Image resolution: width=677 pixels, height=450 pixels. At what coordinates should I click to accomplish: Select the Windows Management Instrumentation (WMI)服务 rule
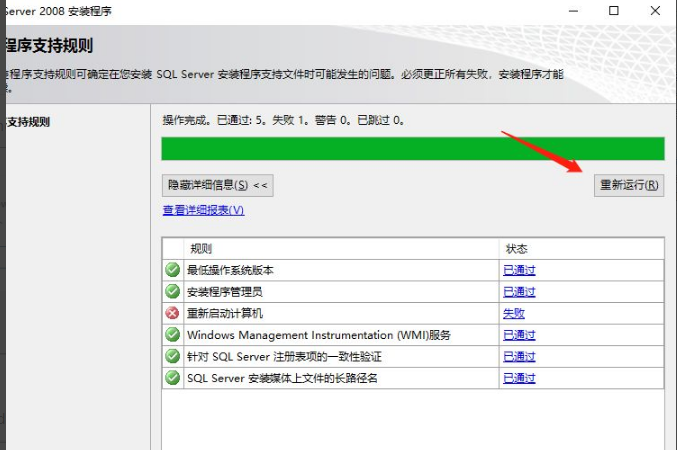tap(319, 335)
